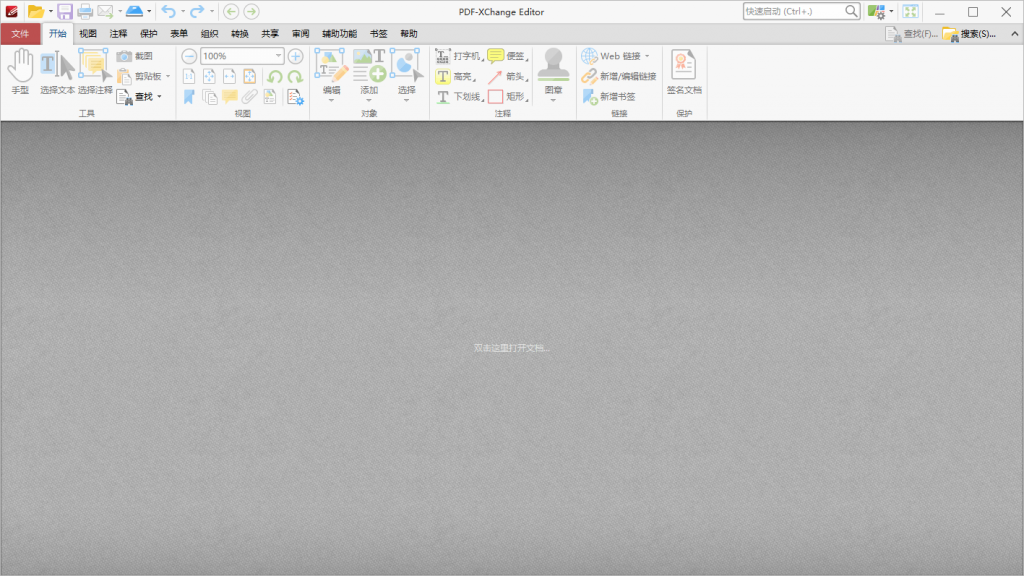This screenshot has height=576, width=1024.
Task: Open the Web Links (Web 链接) dropdown
Action: coord(647,56)
